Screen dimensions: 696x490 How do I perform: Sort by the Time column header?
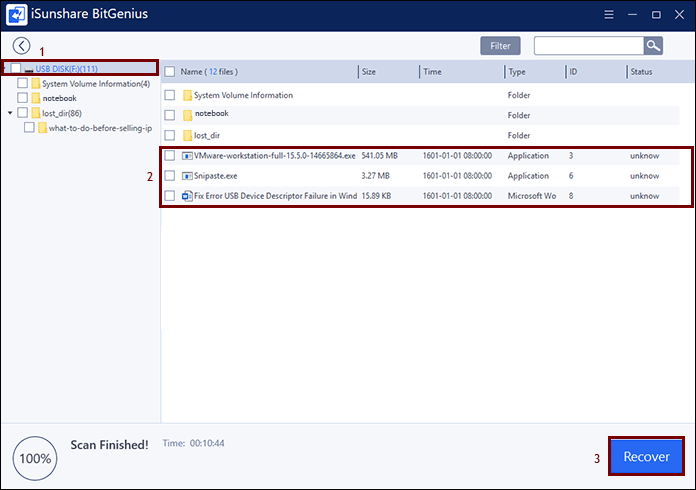[x=432, y=71]
